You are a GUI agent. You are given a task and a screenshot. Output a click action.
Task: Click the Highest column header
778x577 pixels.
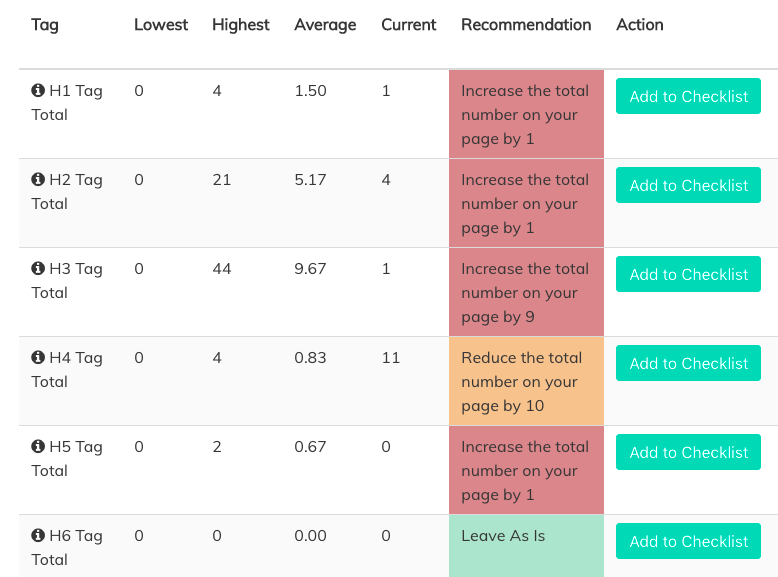tap(241, 25)
